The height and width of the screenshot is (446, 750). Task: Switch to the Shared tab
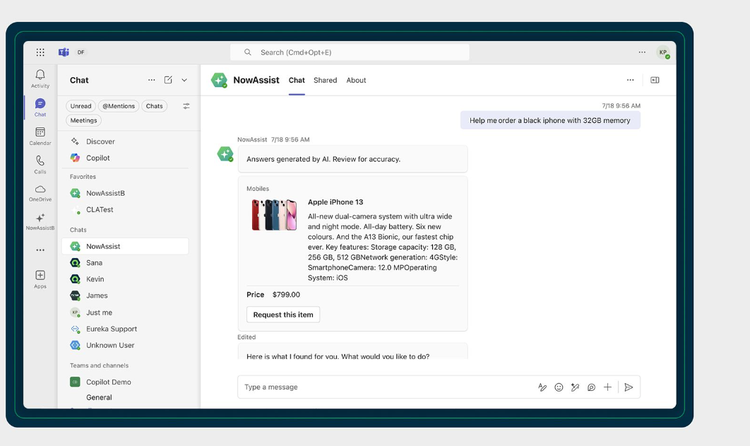coord(325,80)
